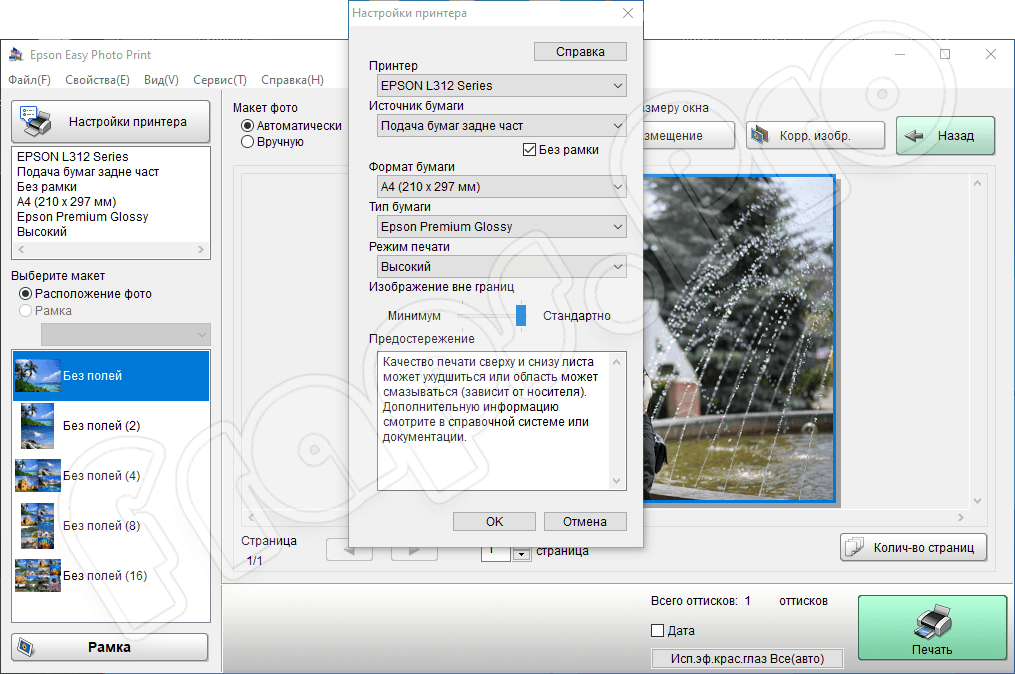Click the frame icon on the Рамка button
The height and width of the screenshot is (674, 1015).
pos(26,647)
